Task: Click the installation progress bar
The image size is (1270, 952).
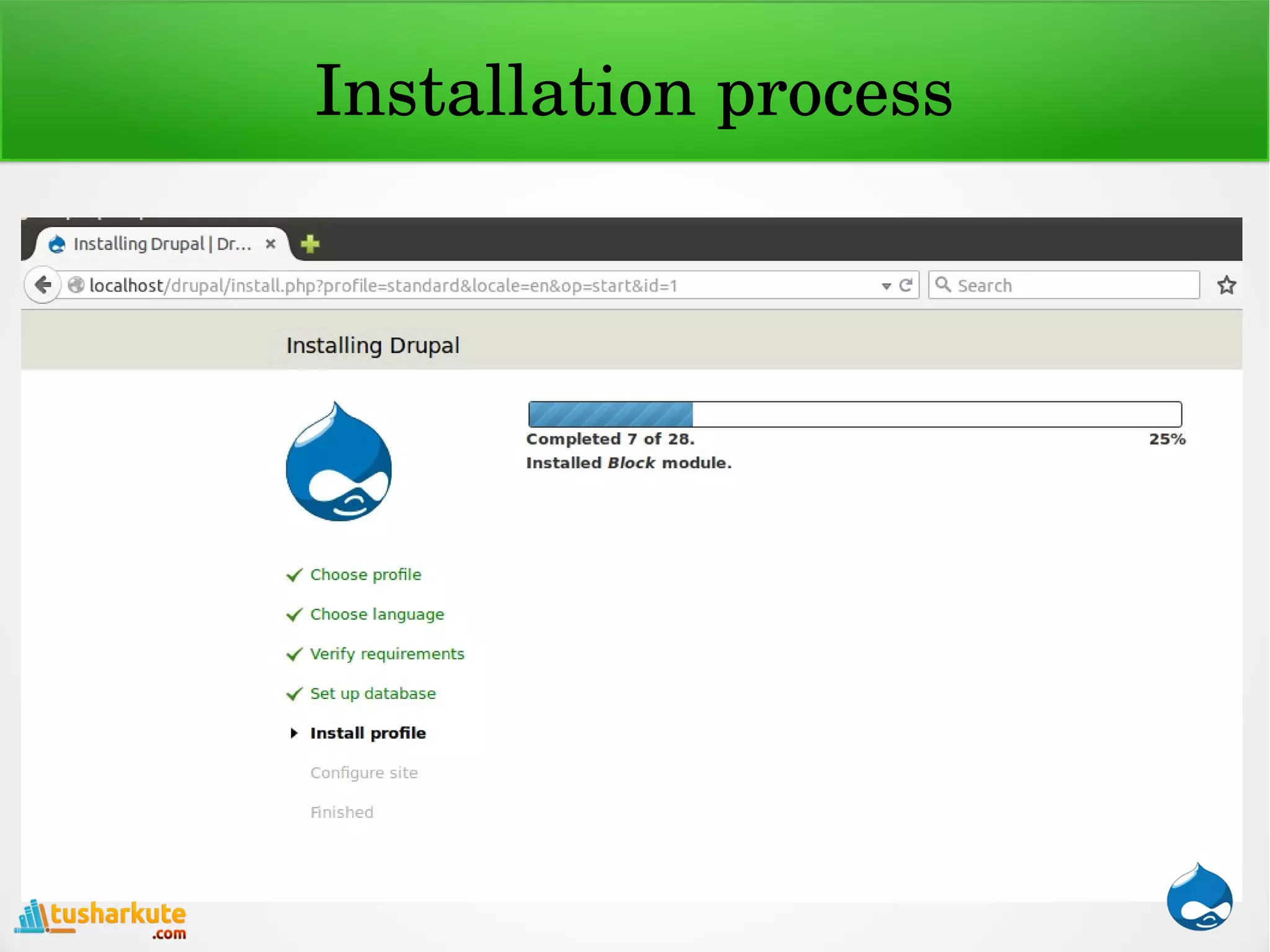Action: coord(855,414)
